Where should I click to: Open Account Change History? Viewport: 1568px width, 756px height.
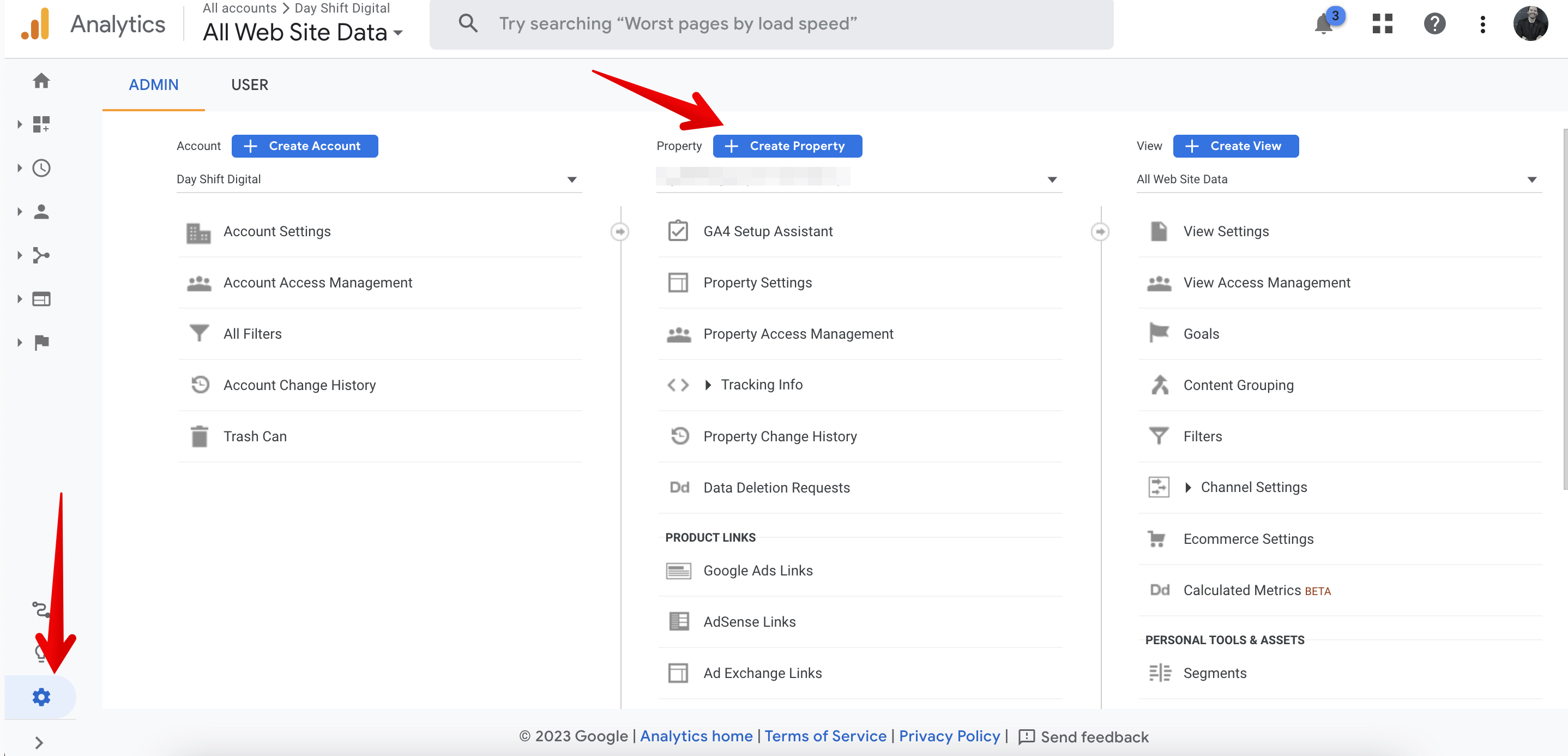pos(299,385)
